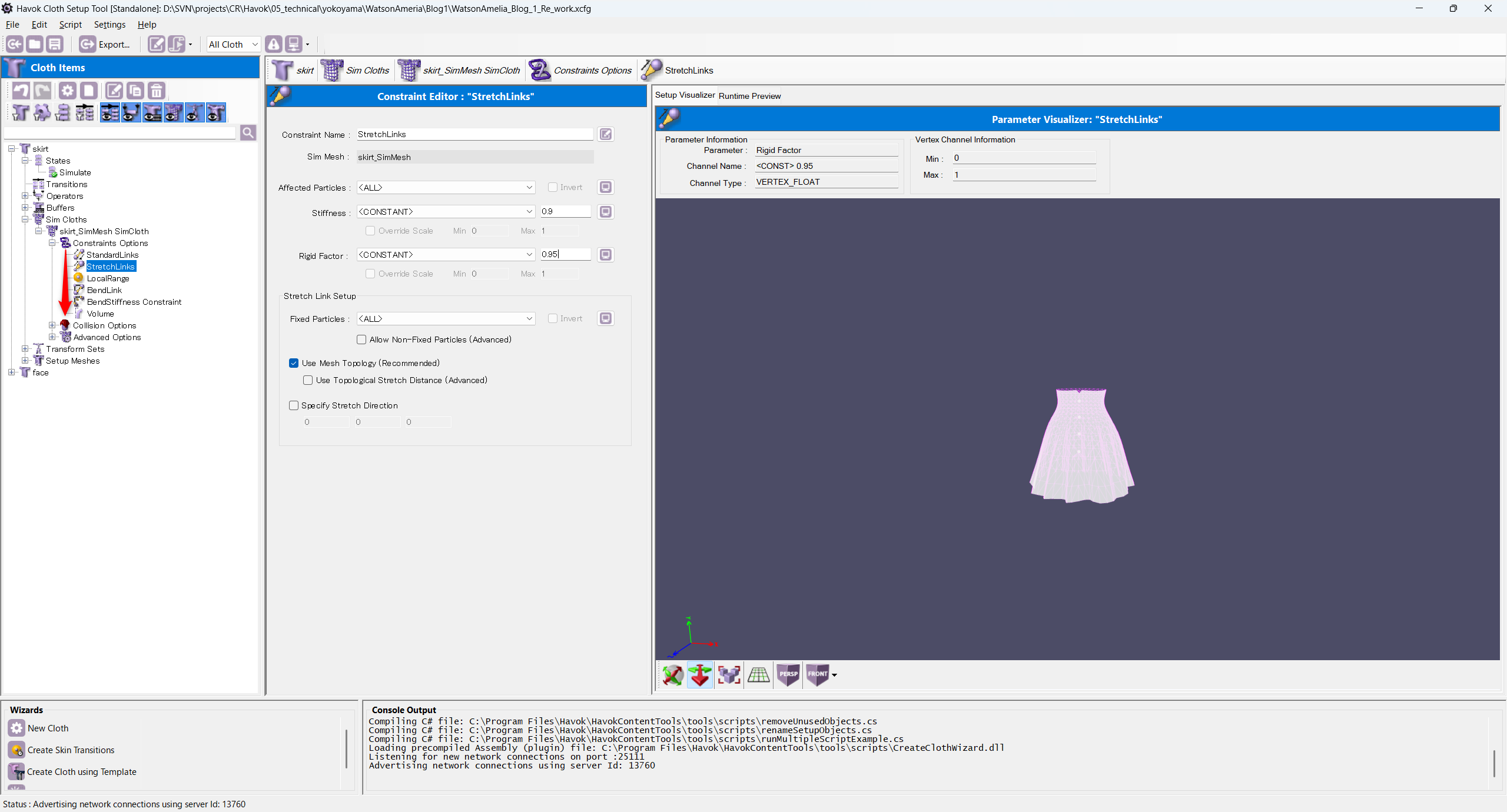Select the BendLink tree item

click(x=104, y=290)
